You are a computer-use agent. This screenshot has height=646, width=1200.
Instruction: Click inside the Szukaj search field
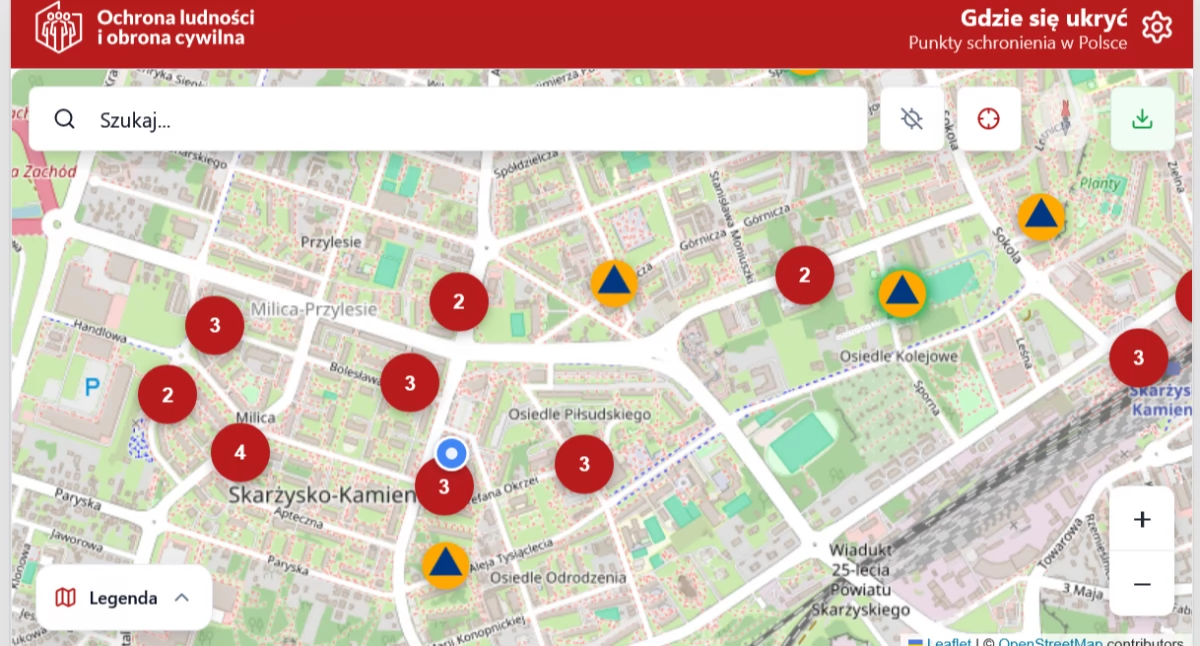(x=300, y=118)
